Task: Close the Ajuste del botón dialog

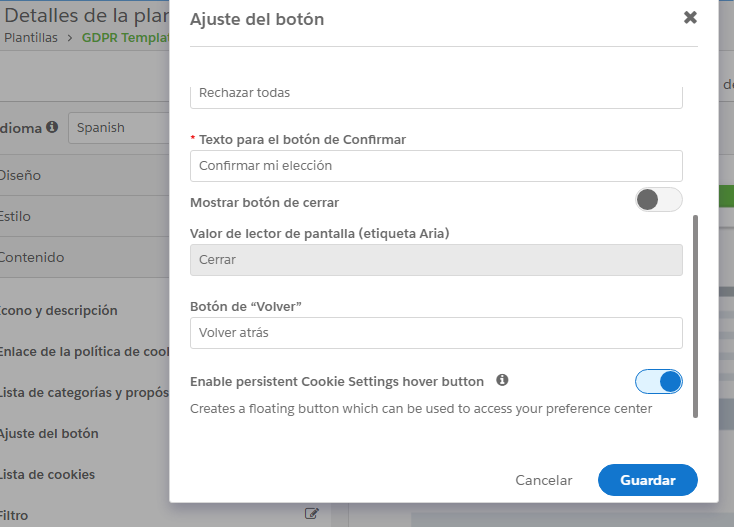Action: point(690,18)
